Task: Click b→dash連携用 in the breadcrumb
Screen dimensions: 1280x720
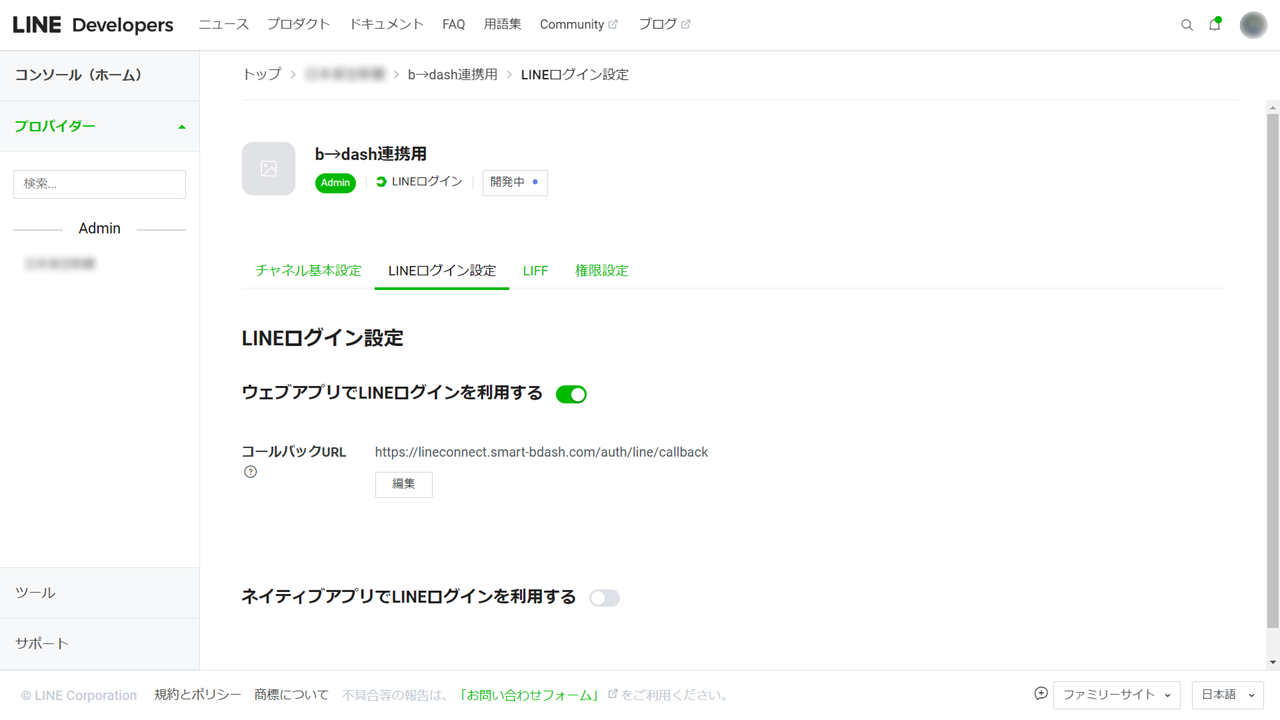Action: click(452, 75)
